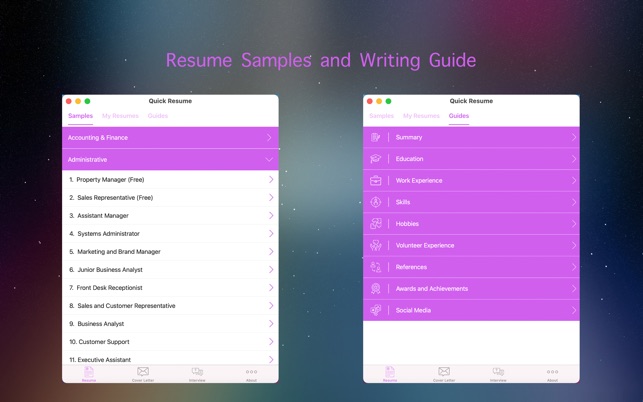643x402 pixels.
Task: Open the About icon in right window
Action: [x=552, y=373]
